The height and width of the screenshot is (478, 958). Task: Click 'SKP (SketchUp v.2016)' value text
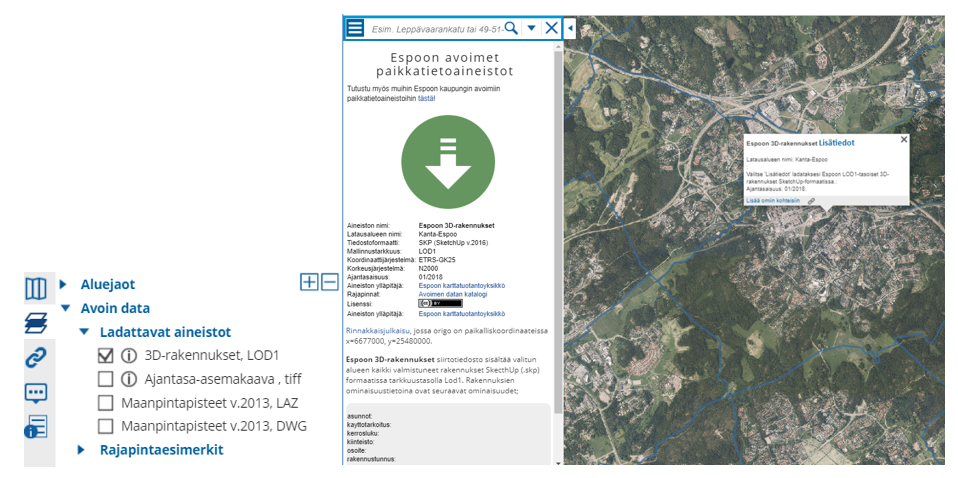tap(453, 243)
